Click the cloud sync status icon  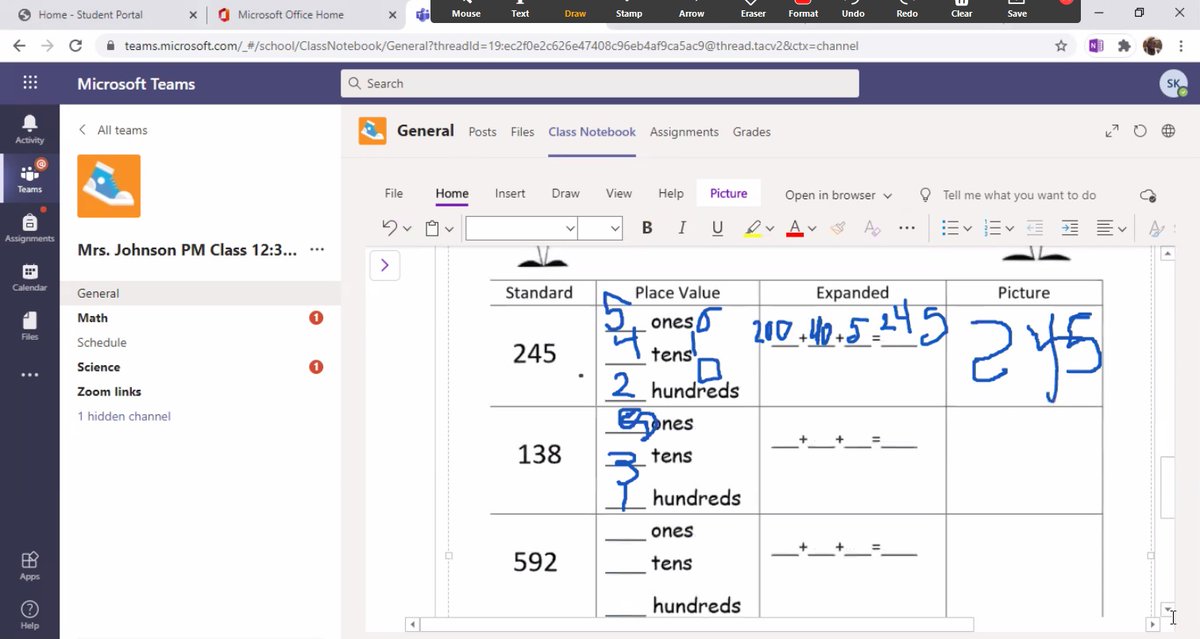click(1147, 195)
